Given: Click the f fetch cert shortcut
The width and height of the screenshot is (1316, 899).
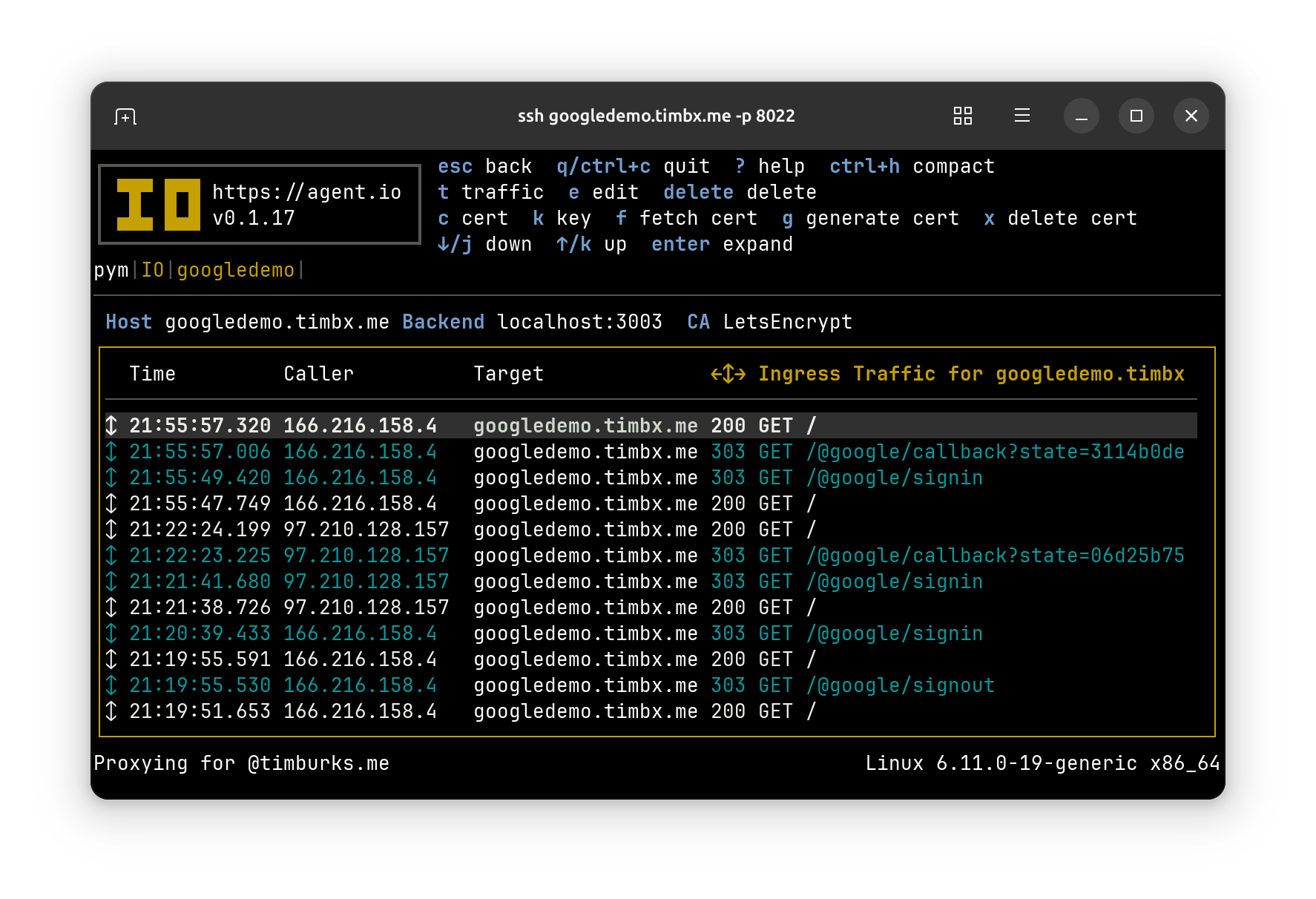Looking at the screenshot, I should pos(686,218).
